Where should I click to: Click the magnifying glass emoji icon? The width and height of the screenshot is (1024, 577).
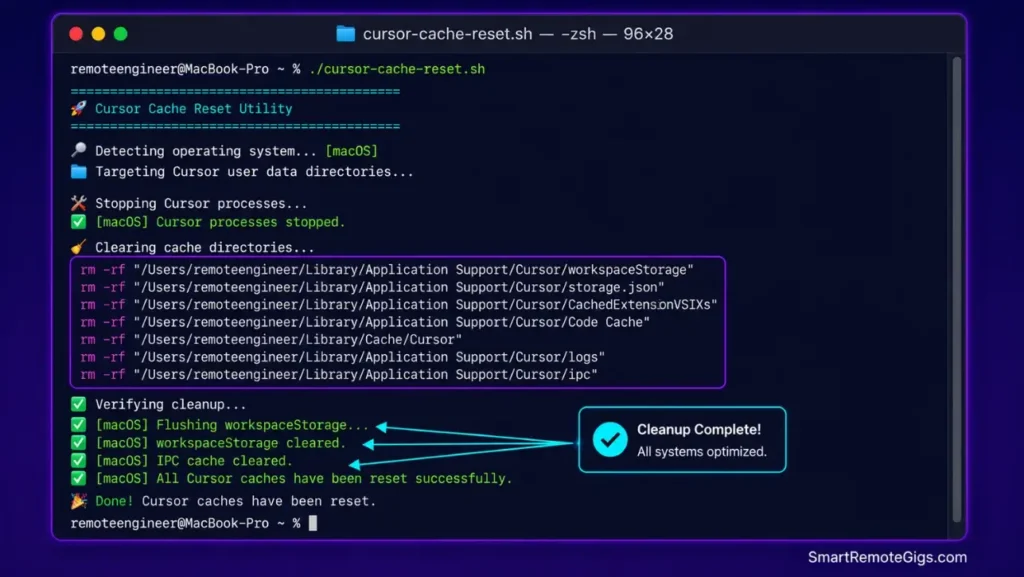pos(78,150)
